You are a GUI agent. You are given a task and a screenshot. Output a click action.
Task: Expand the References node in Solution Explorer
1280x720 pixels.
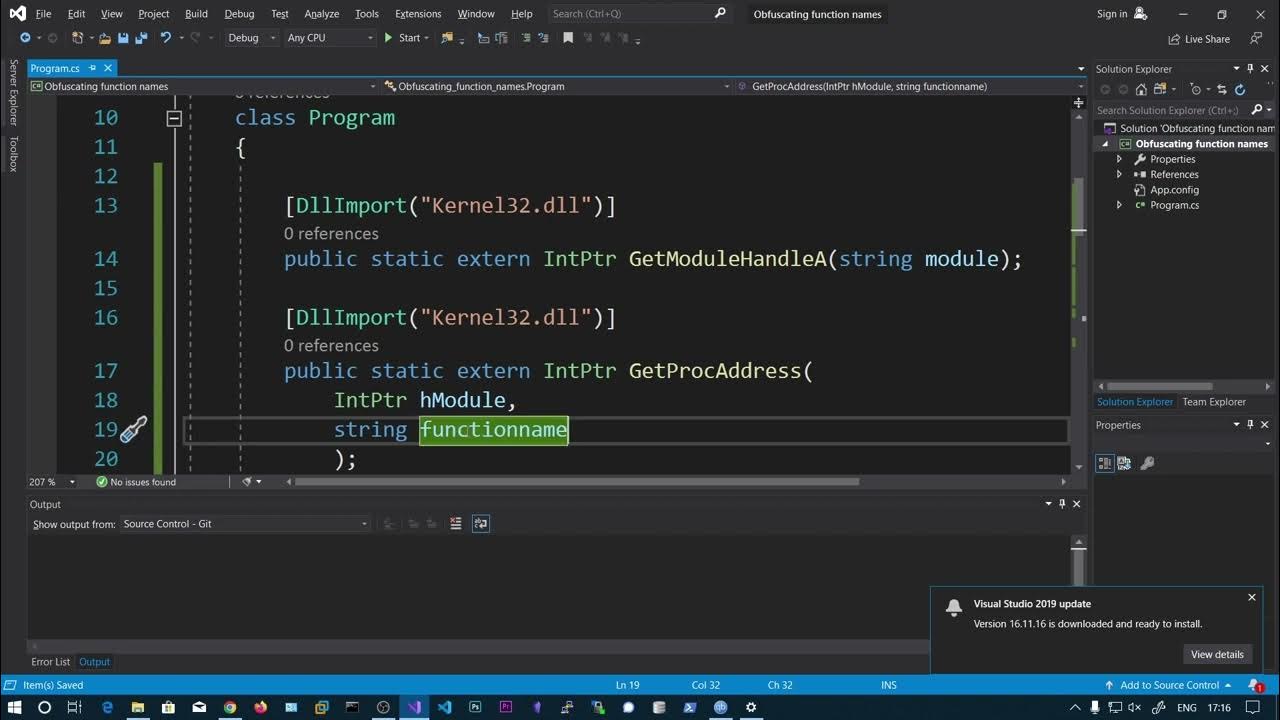[1119, 174]
